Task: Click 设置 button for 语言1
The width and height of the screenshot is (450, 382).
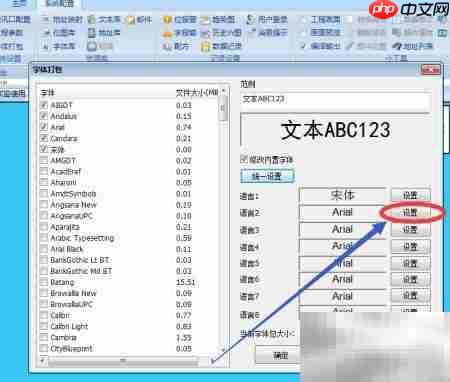Action: coord(410,195)
